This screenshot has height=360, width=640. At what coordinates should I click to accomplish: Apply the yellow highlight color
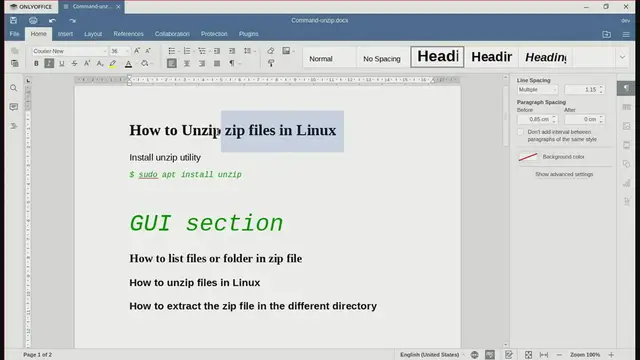(x=113, y=64)
